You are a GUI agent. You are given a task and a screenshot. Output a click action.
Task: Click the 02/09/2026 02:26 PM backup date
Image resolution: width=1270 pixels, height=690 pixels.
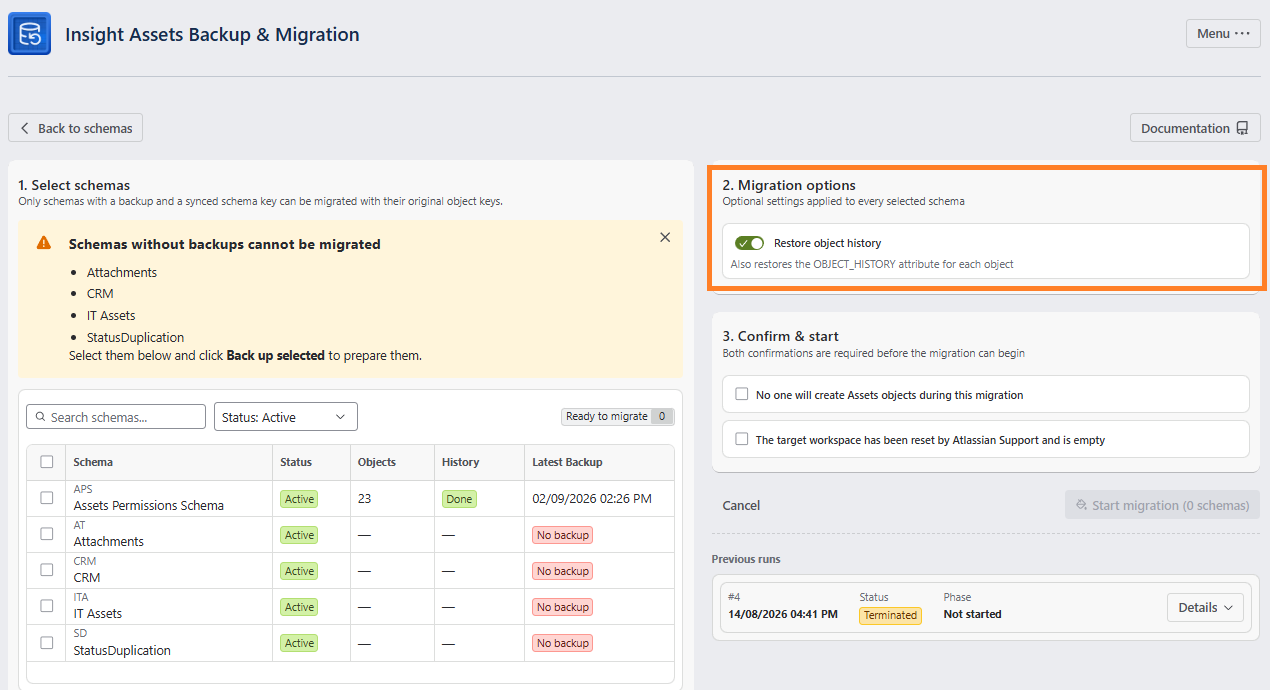[x=592, y=499]
